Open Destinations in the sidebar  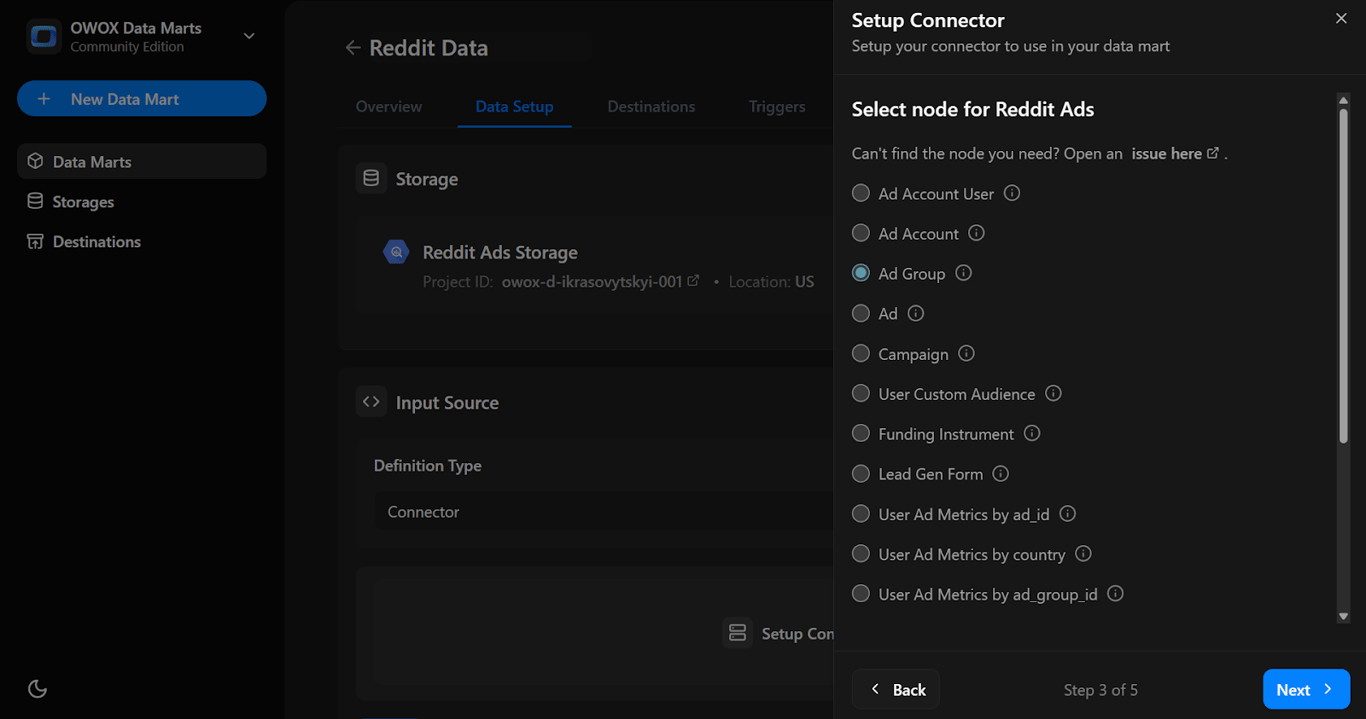click(142, 241)
